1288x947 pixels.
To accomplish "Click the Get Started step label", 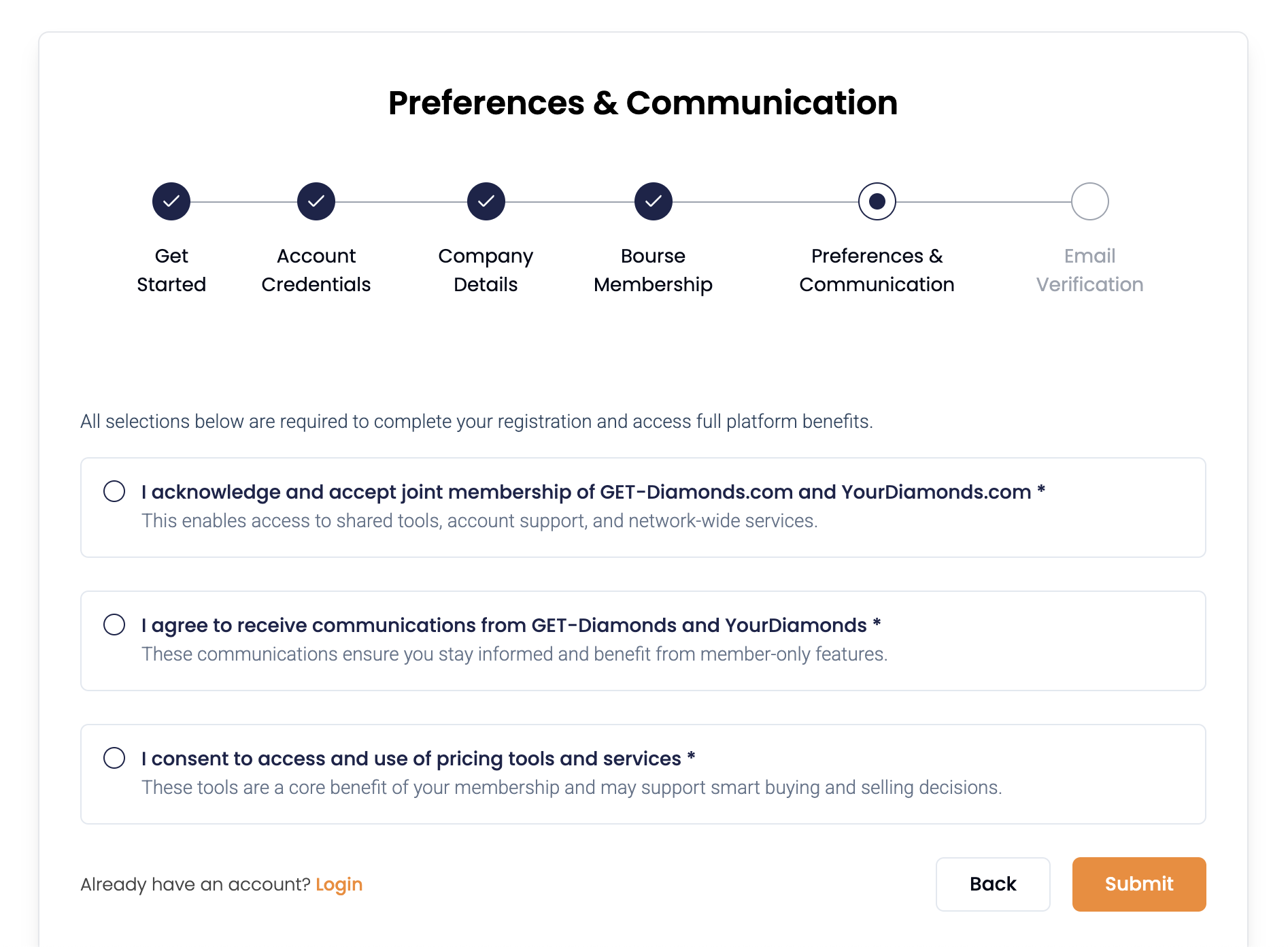I will [171, 270].
